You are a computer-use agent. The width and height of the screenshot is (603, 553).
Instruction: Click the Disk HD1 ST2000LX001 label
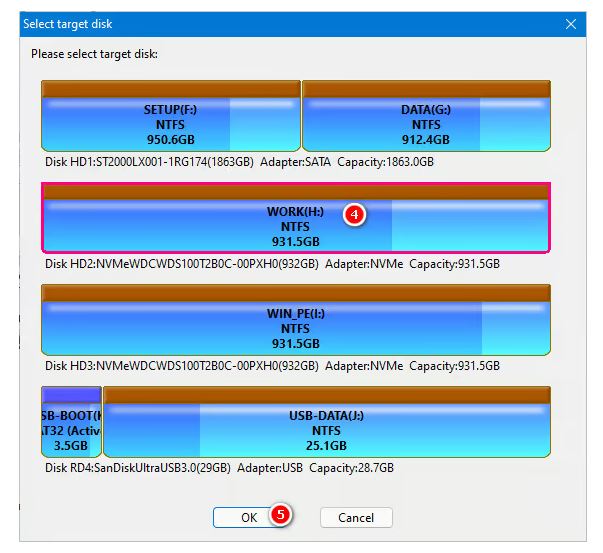click(x=150, y=161)
